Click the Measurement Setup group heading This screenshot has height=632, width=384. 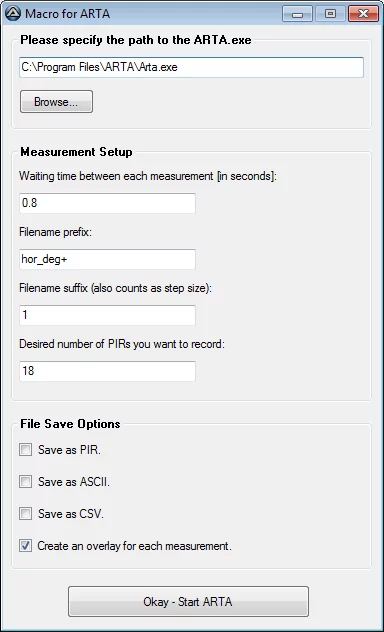(x=76, y=152)
